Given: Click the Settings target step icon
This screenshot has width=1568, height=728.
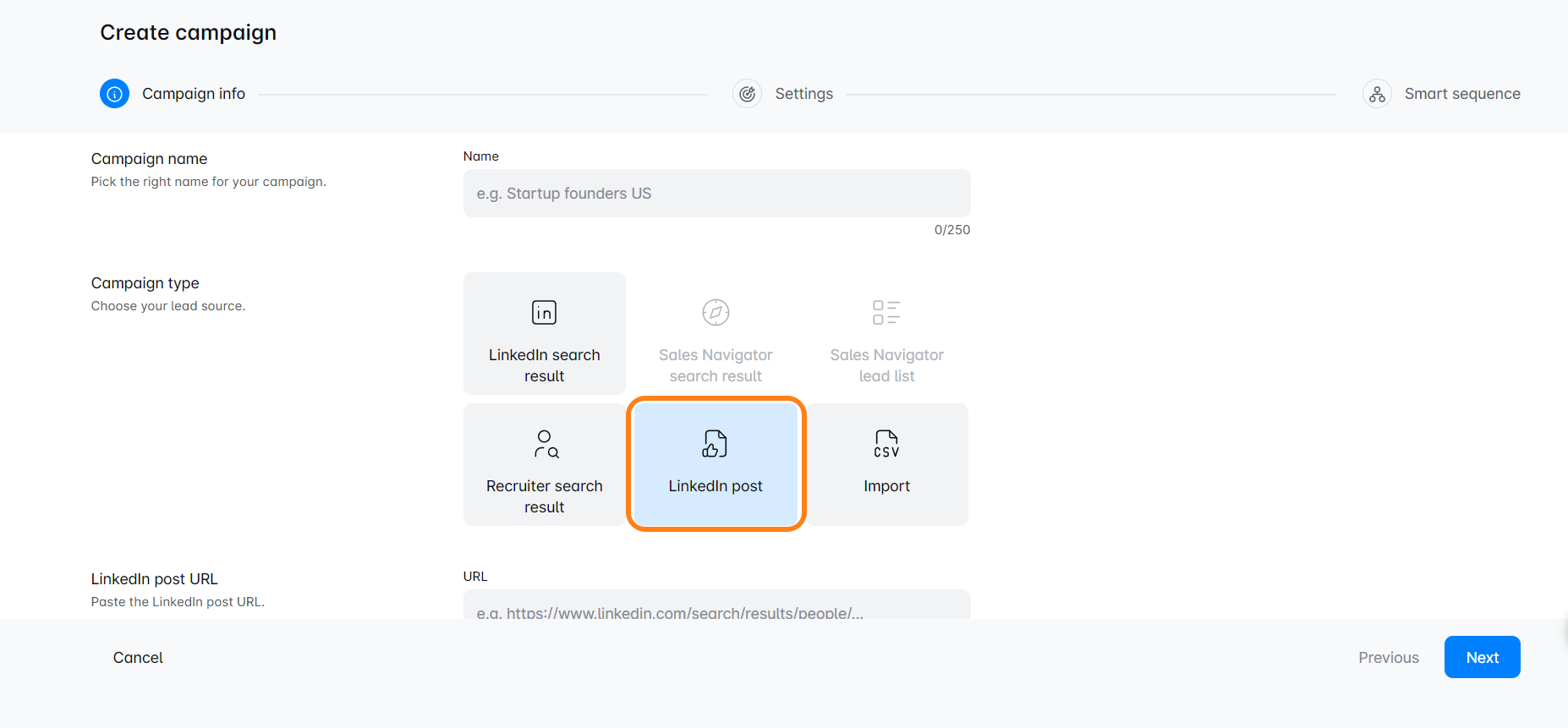Looking at the screenshot, I should click(x=747, y=94).
